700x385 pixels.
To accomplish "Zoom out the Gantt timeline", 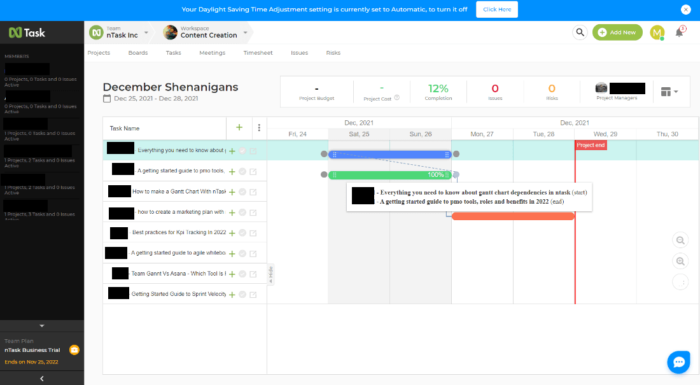I will click(680, 240).
